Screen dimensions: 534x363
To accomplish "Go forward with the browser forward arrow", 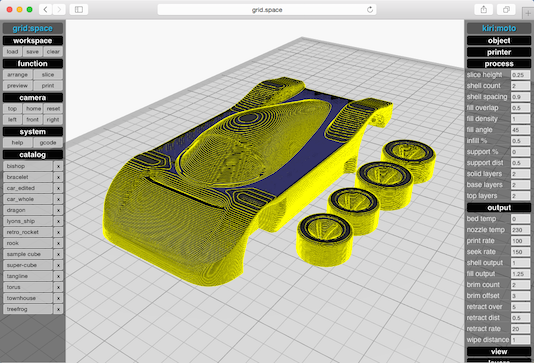I will [x=59, y=10].
